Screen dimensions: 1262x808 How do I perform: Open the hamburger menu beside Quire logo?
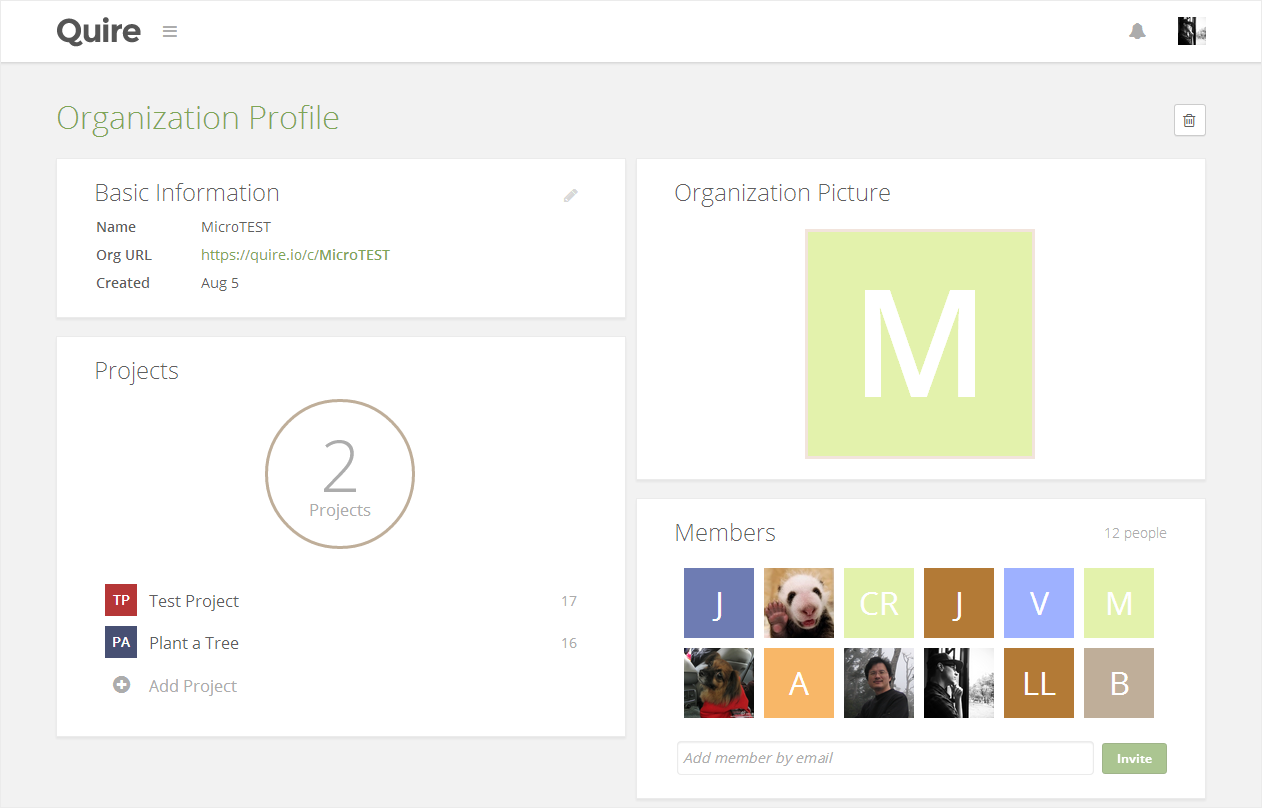pos(170,32)
